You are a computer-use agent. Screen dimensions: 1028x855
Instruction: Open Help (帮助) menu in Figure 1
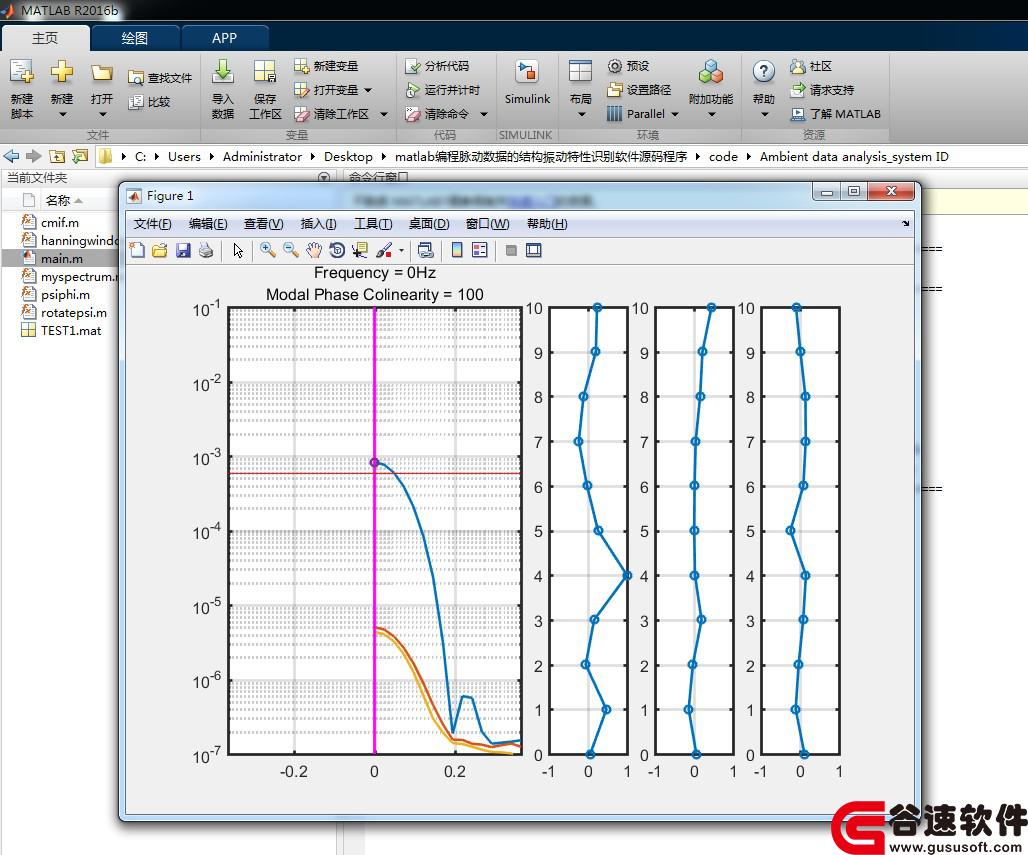coord(547,224)
